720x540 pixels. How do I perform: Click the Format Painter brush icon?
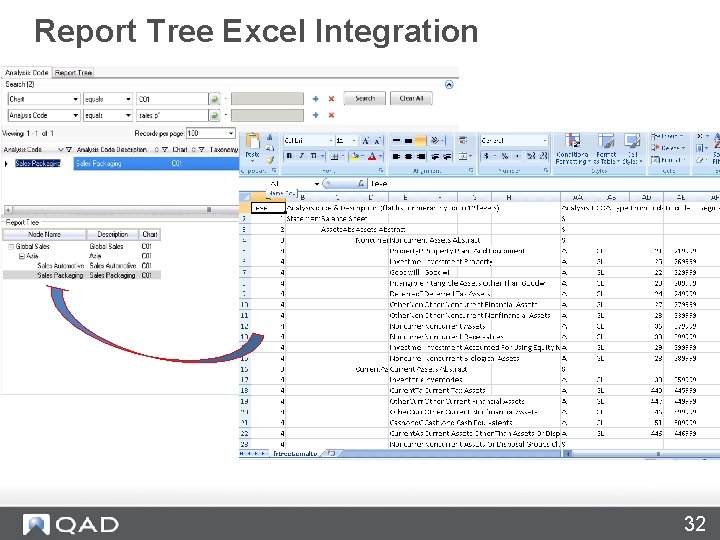click(270, 159)
